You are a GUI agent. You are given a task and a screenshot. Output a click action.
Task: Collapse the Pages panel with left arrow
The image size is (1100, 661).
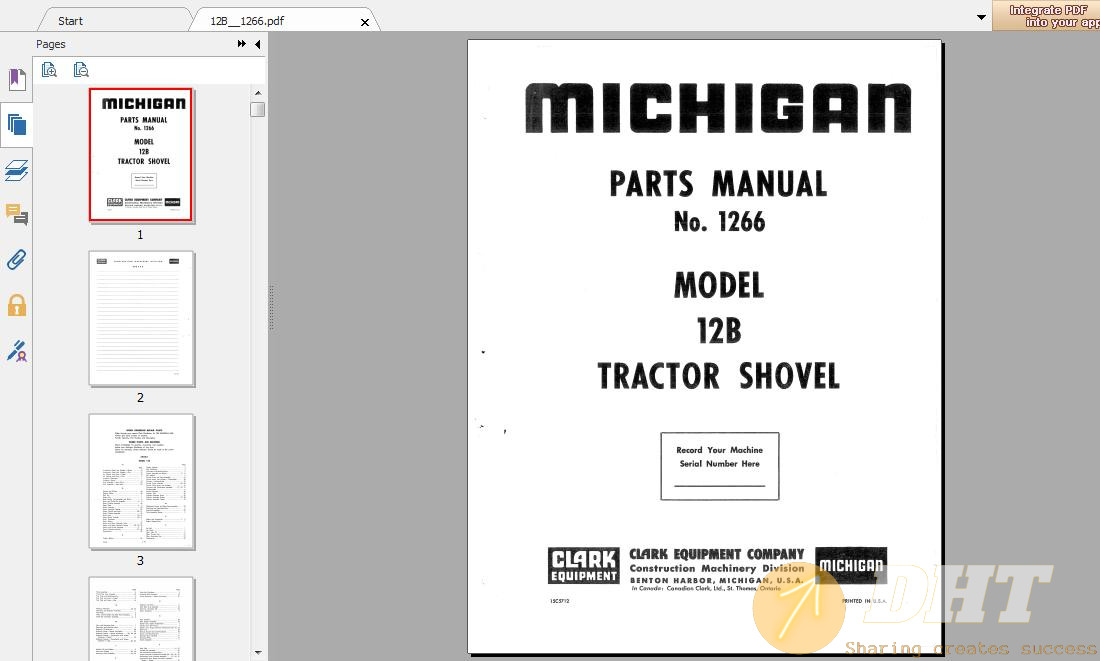click(257, 44)
